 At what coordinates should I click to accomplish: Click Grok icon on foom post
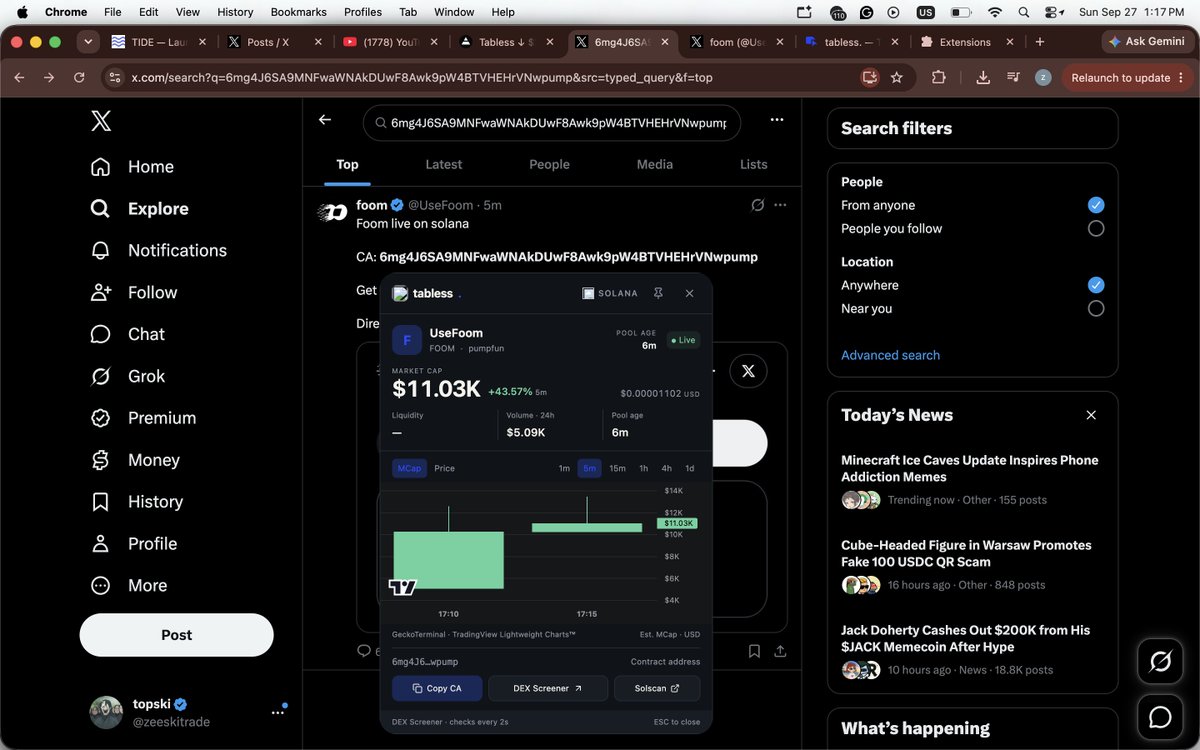click(757, 205)
